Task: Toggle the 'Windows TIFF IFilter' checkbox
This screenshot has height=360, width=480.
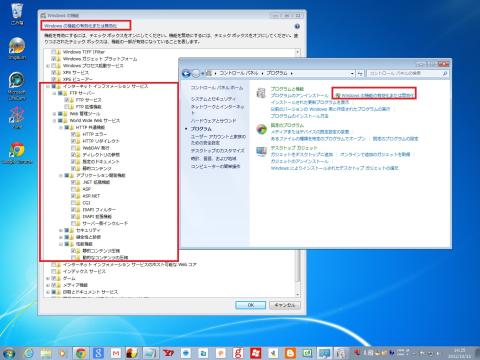Action: [x=53, y=52]
